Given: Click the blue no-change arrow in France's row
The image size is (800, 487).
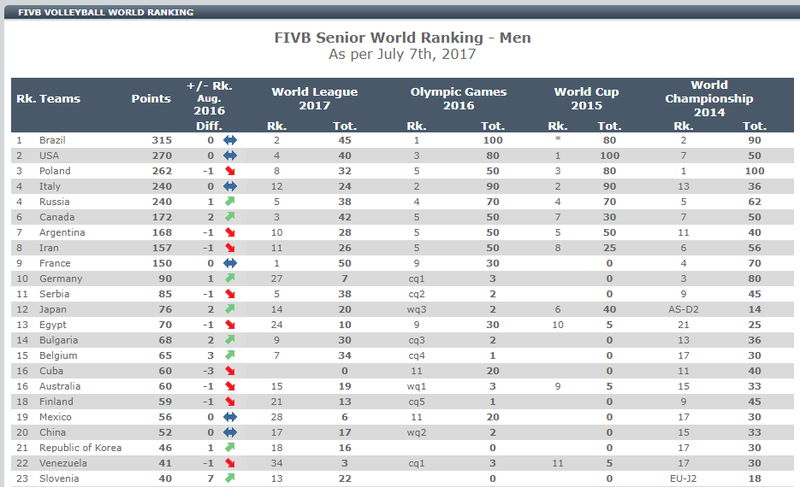Looking at the screenshot, I should point(230,263).
